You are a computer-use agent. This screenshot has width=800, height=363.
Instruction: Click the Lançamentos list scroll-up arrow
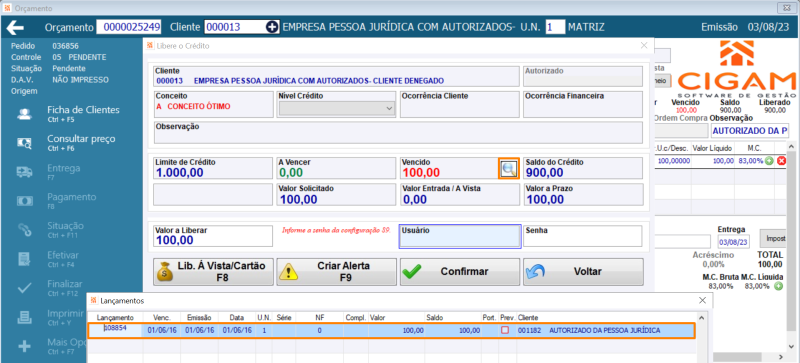coord(702,318)
